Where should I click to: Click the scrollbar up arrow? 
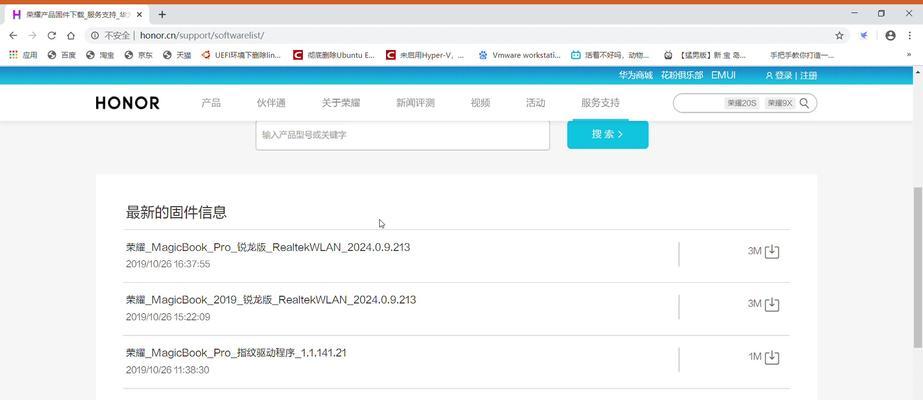918,72
